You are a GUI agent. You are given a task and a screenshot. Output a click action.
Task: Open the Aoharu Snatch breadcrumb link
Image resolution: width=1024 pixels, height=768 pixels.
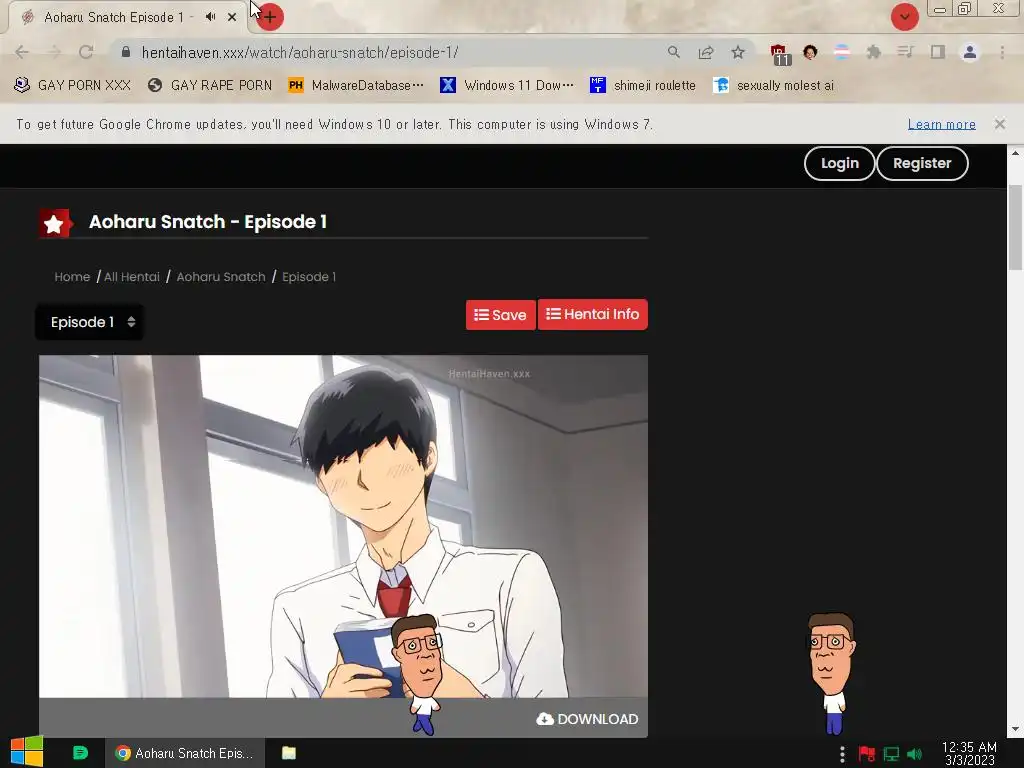[x=221, y=277]
